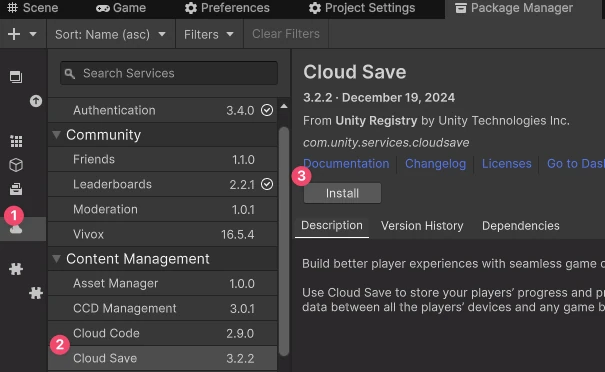Click the upper puzzle piece sidebar icon
605x372 pixels.
(16, 269)
